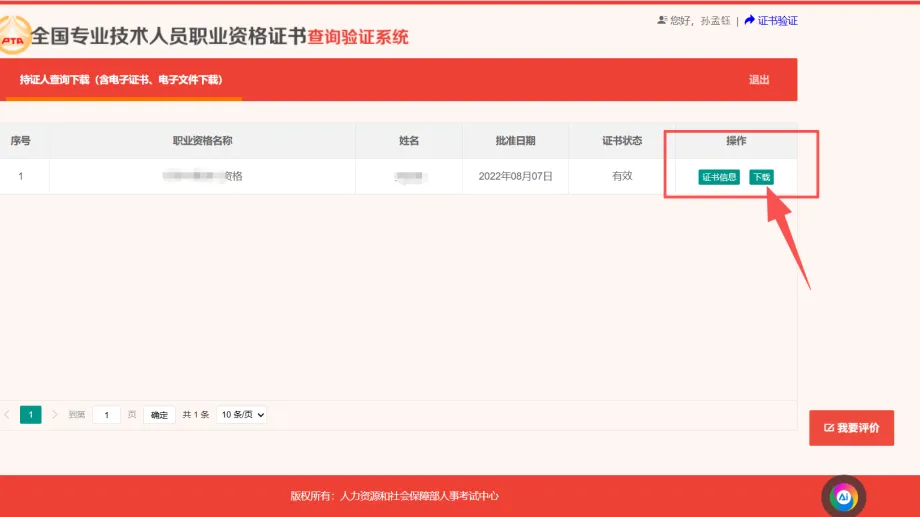This screenshot has height=517, width=920.
Task: Click the 姓名 column header
Action: pos(409,141)
